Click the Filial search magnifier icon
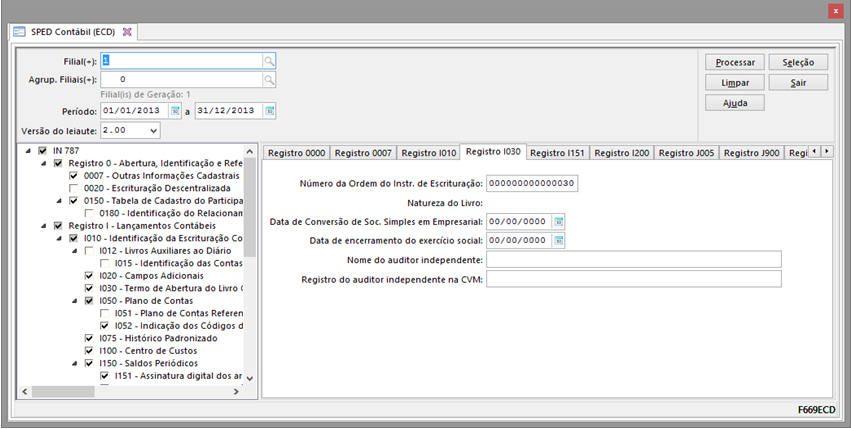 (x=269, y=61)
